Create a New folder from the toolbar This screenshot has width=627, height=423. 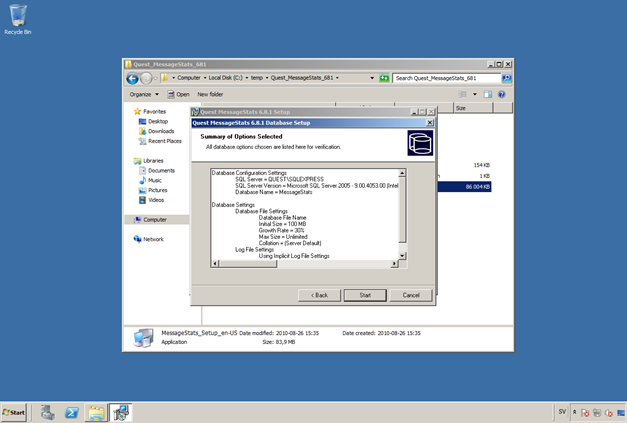(x=210, y=94)
